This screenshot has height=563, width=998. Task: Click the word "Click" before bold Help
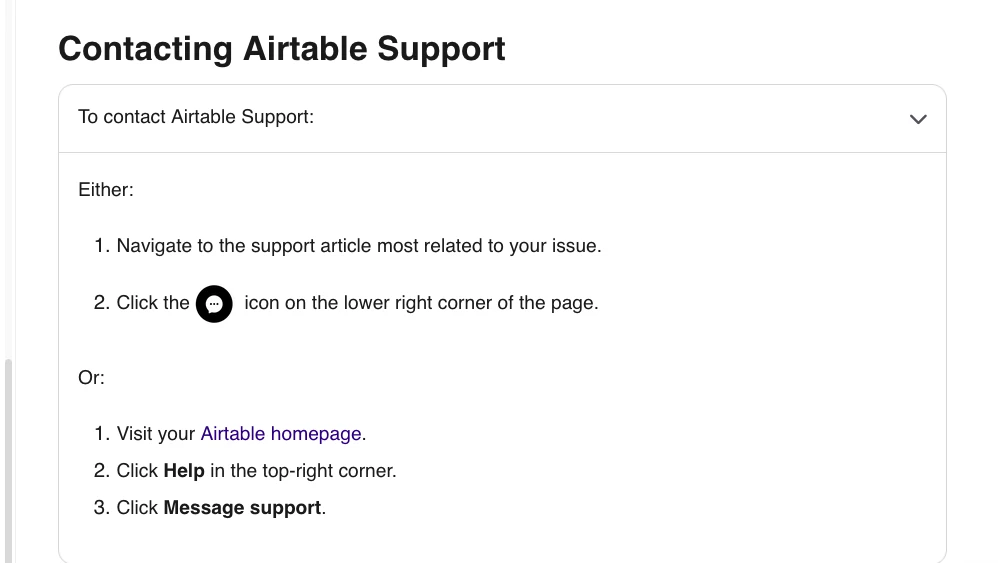pyautogui.click(x=137, y=471)
